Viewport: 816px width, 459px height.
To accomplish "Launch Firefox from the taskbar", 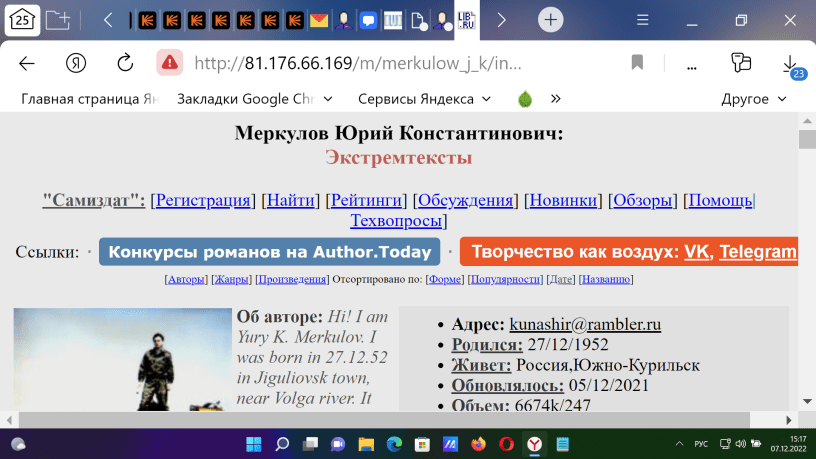I will (478, 443).
